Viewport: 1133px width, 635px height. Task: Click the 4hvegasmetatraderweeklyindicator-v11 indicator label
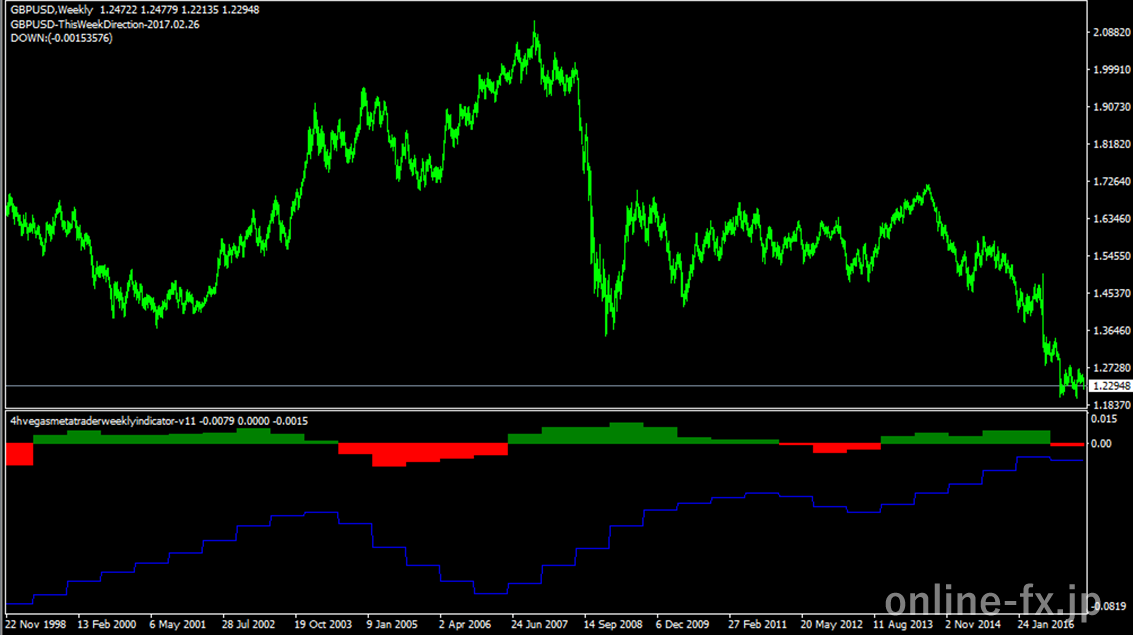pos(103,421)
